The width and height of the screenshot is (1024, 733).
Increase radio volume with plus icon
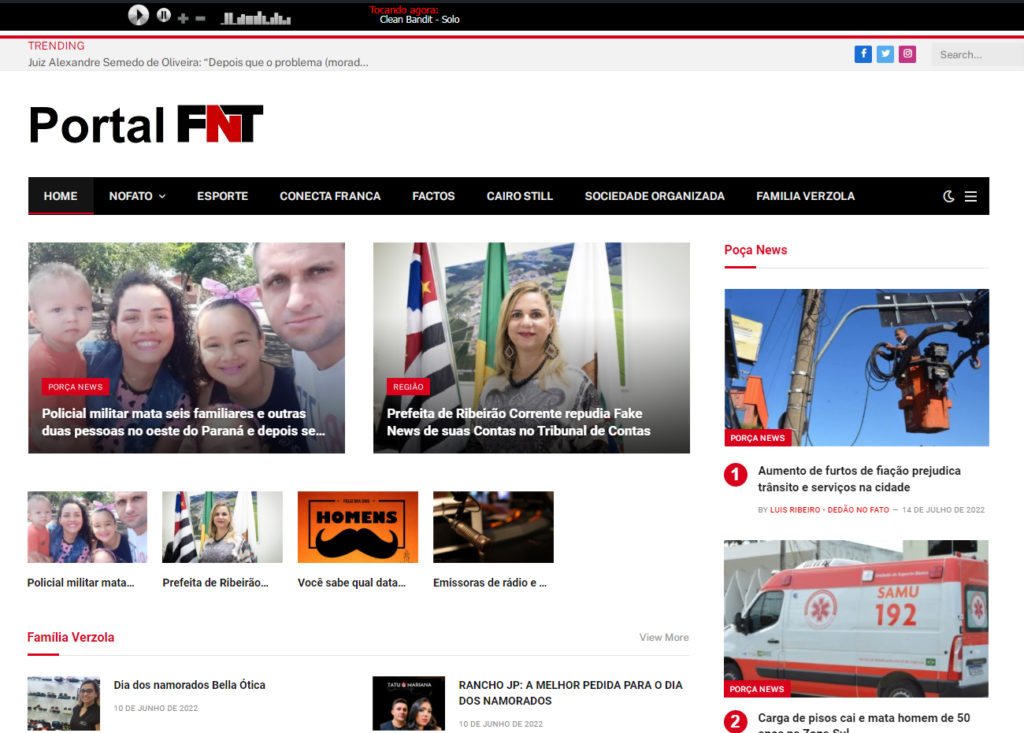[183, 18]
